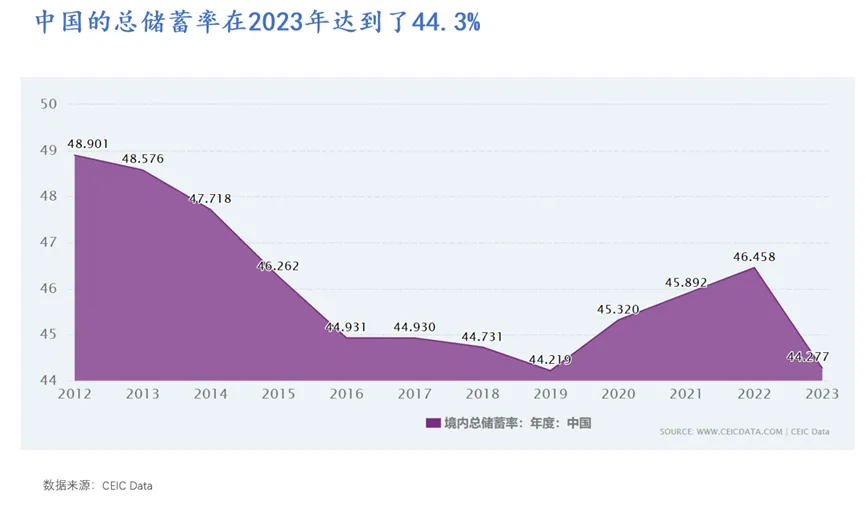Click the y-axis value 50
The width and height of the screenshot is (865, 508).
pos(49,104)
